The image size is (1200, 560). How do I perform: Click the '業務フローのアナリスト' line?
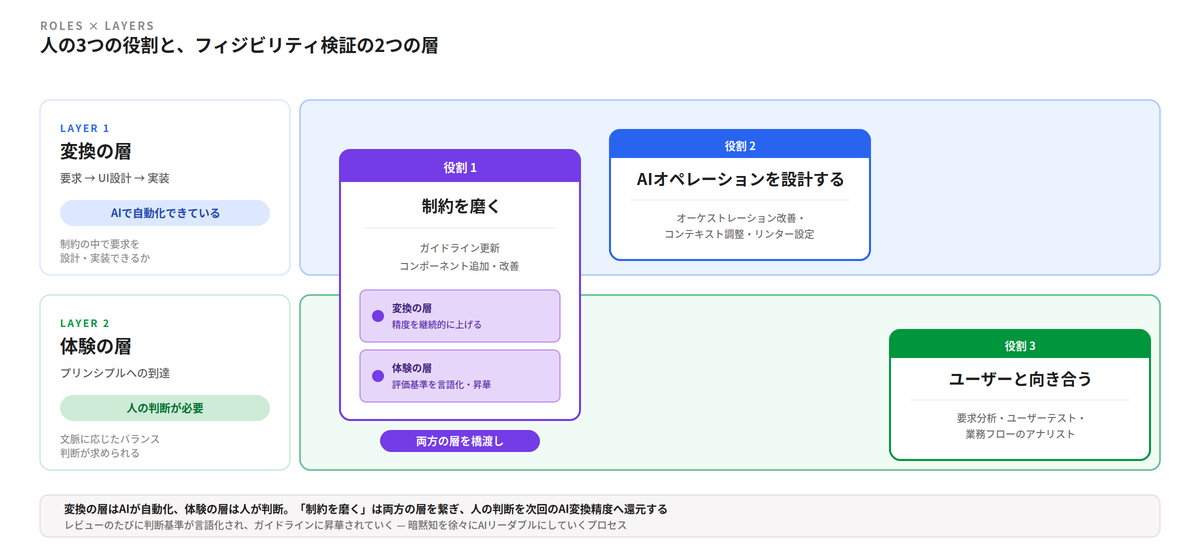coord(1020,434)
